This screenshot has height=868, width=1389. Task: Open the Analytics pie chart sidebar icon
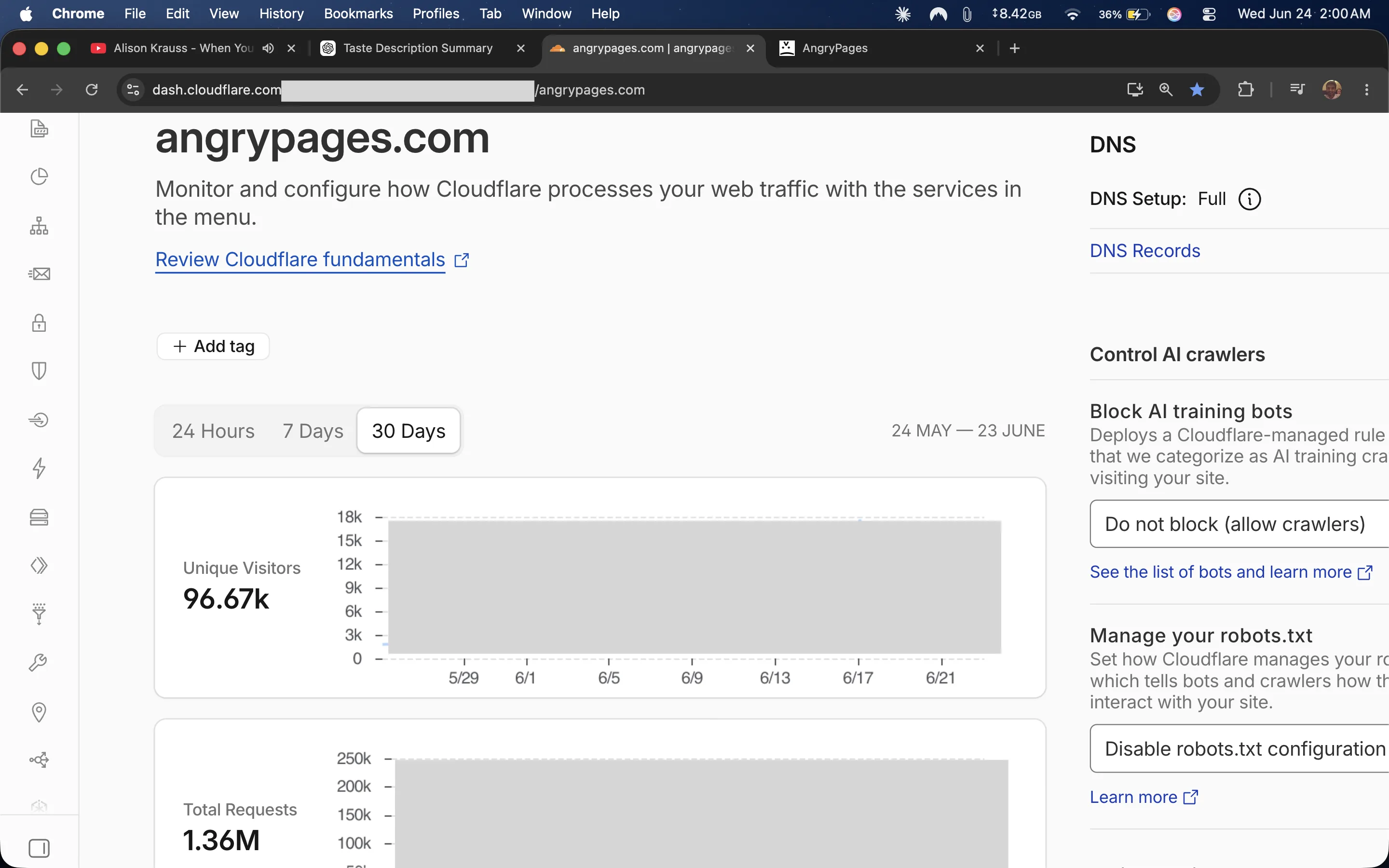pyautogui.click(x=39, y=176)
